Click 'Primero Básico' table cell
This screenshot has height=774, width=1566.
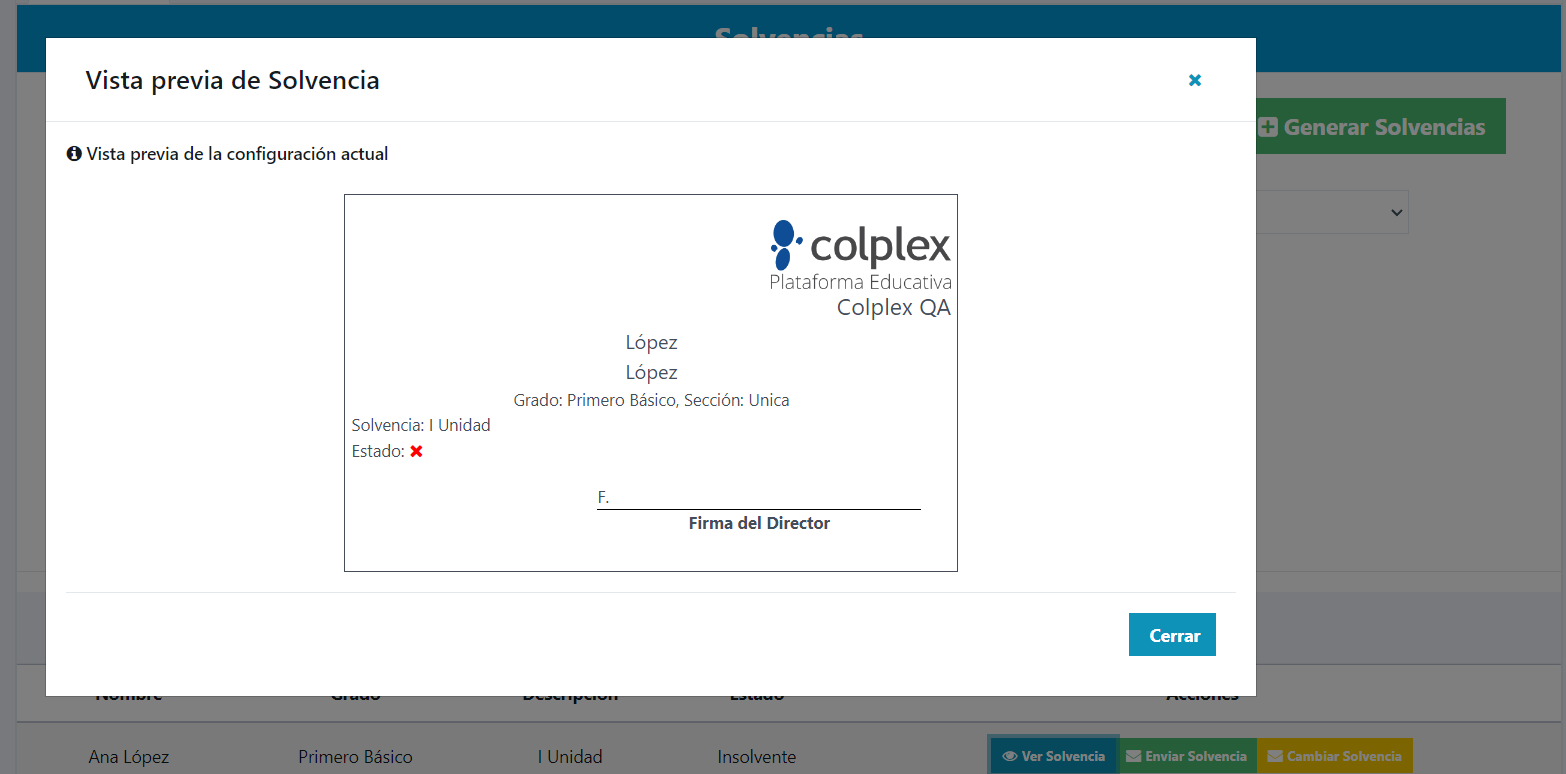click(x=355, y=757)
